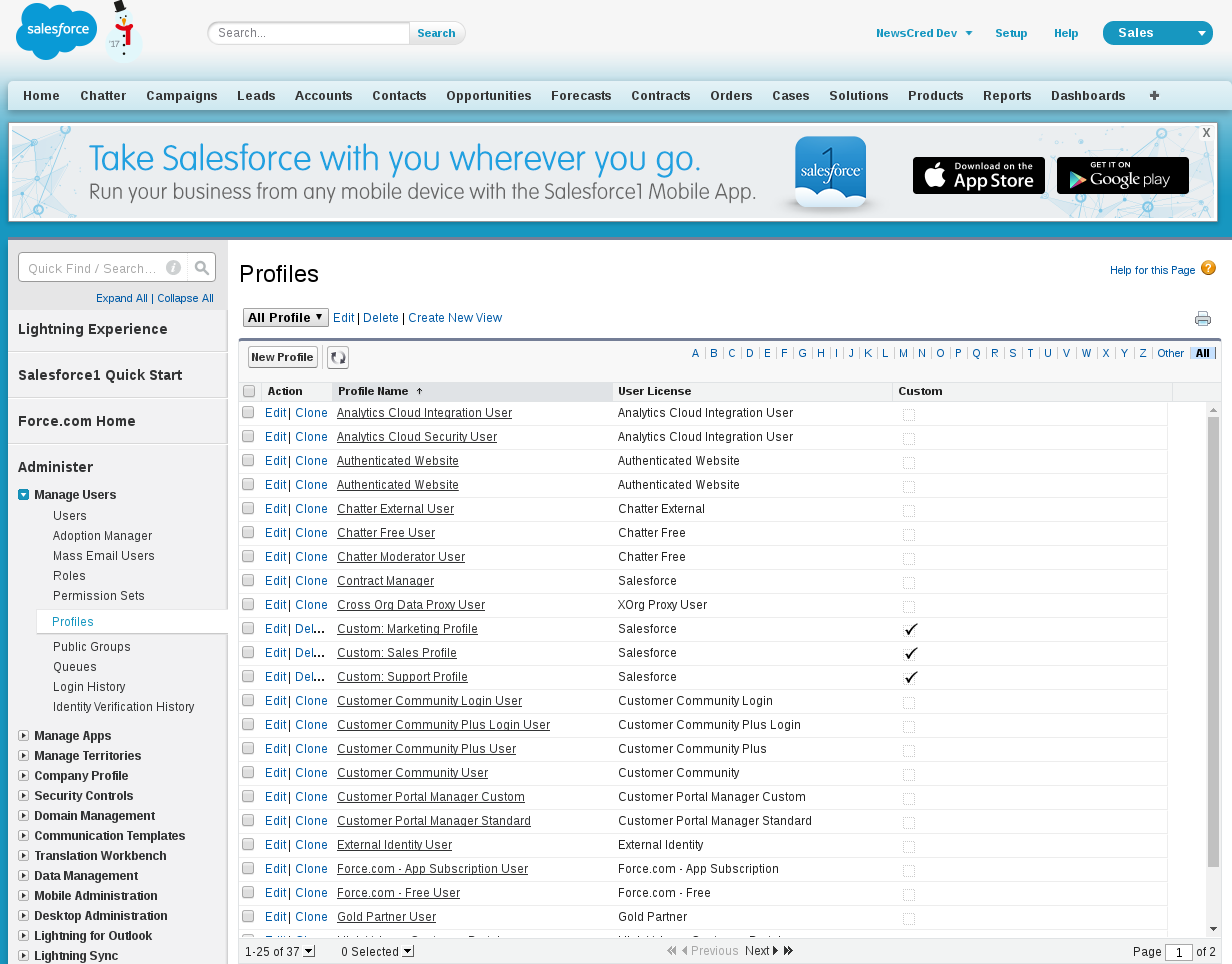
Task: Open the Accounts tab
Action: click(x=323, y=96)
